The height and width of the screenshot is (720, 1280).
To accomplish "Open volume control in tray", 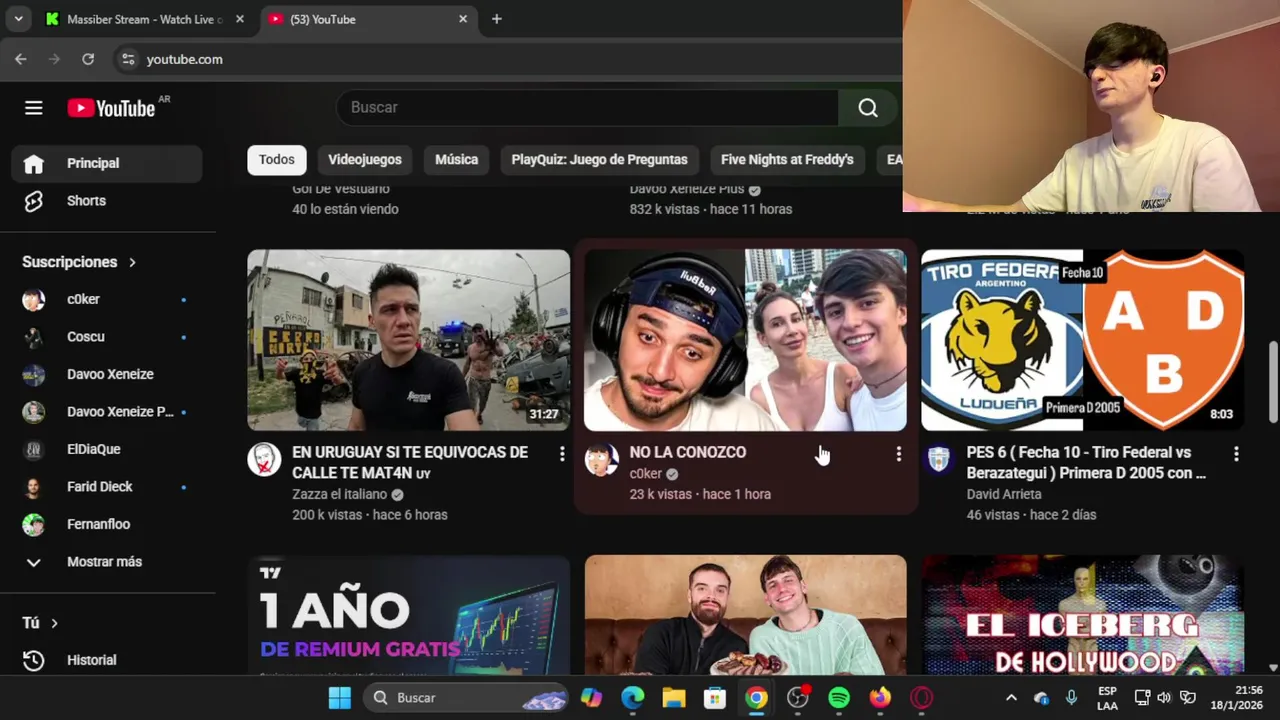I will pyautogui.click(x=1164, y=698).
